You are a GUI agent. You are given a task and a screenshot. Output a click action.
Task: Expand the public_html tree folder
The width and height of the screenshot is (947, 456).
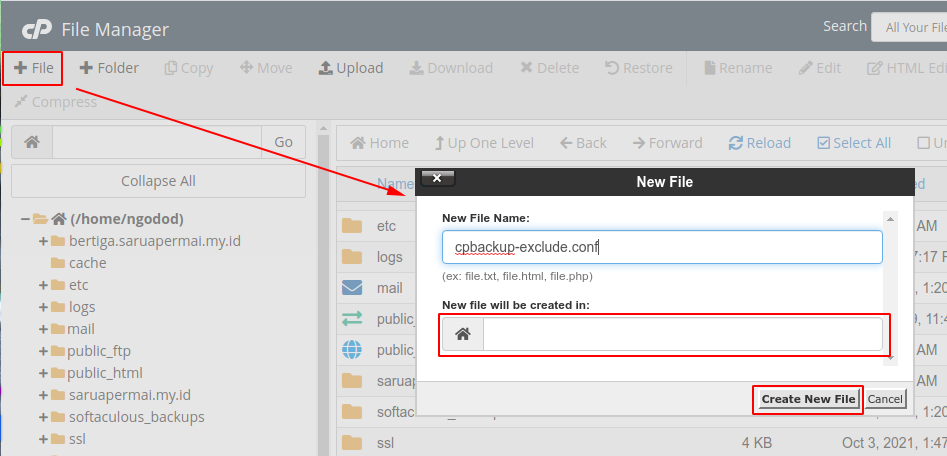click(44, 373)
